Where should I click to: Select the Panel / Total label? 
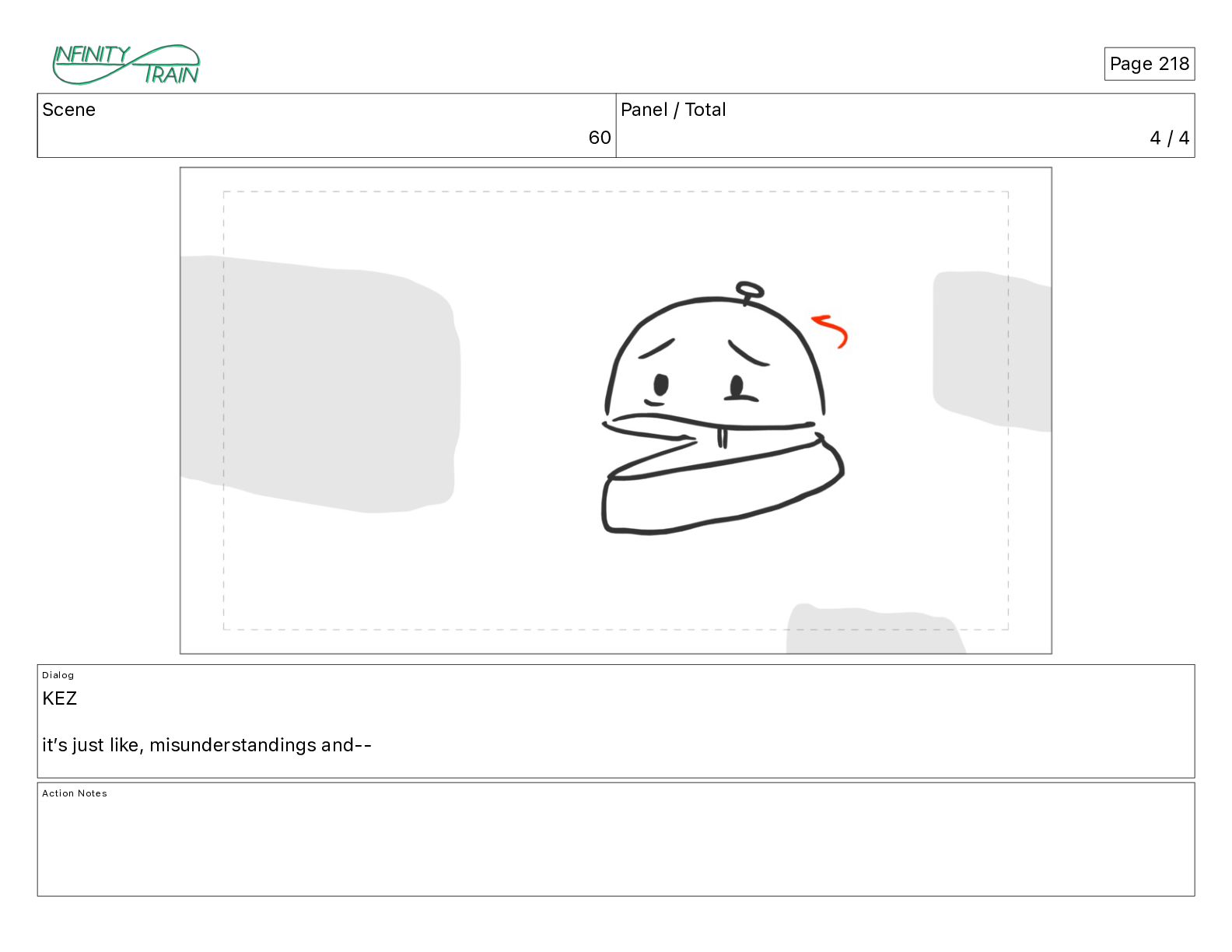(674, 110)
